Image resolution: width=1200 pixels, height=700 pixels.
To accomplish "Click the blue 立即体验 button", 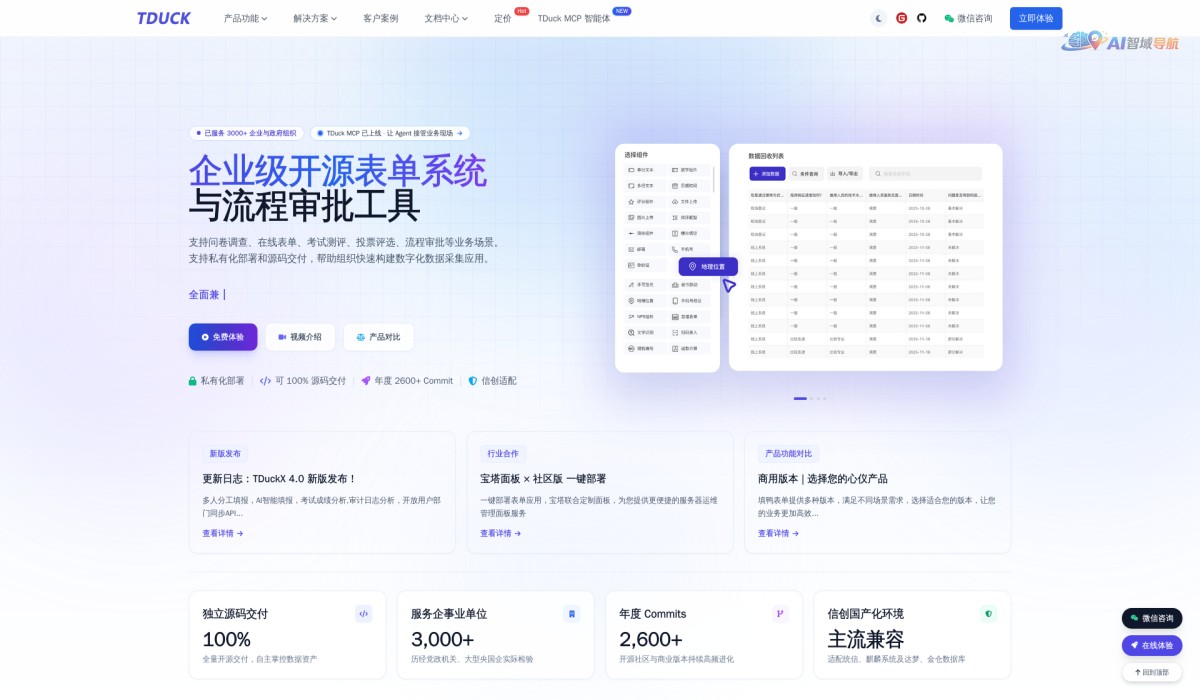I will pyautogui.click(x=1036, y=18).
